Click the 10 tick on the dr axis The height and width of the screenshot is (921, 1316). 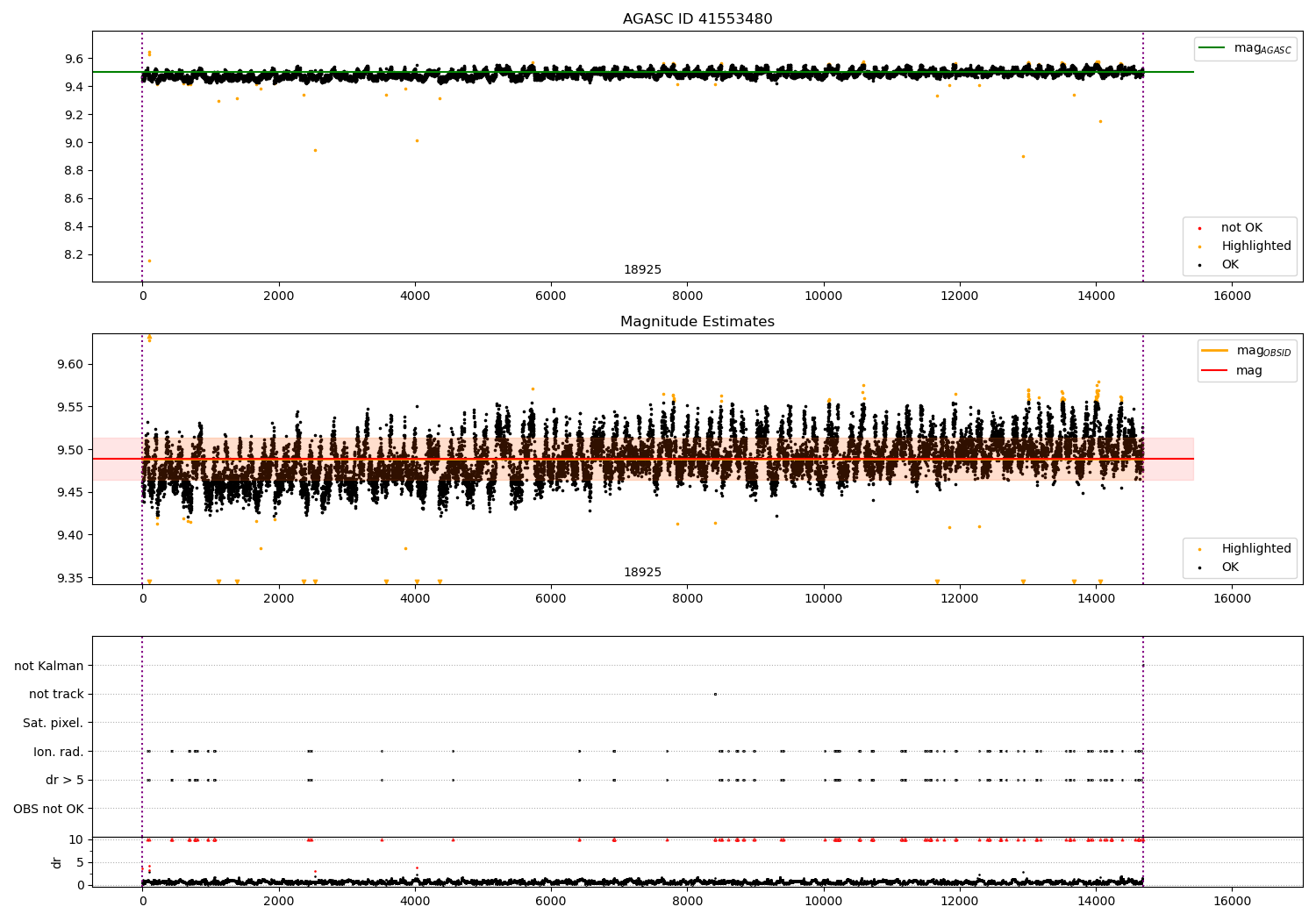coord(75,840)
